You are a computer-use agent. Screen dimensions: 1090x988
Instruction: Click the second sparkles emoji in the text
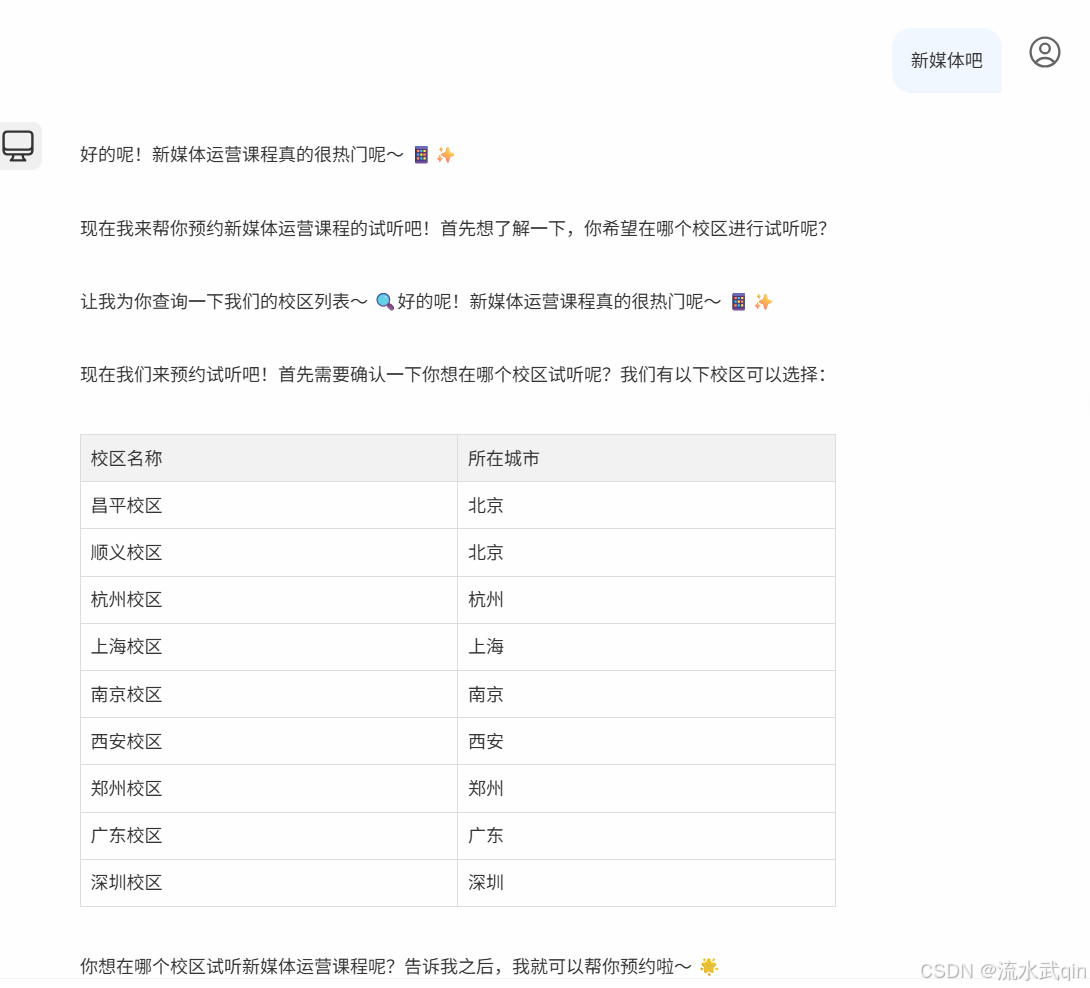(763, 301)
